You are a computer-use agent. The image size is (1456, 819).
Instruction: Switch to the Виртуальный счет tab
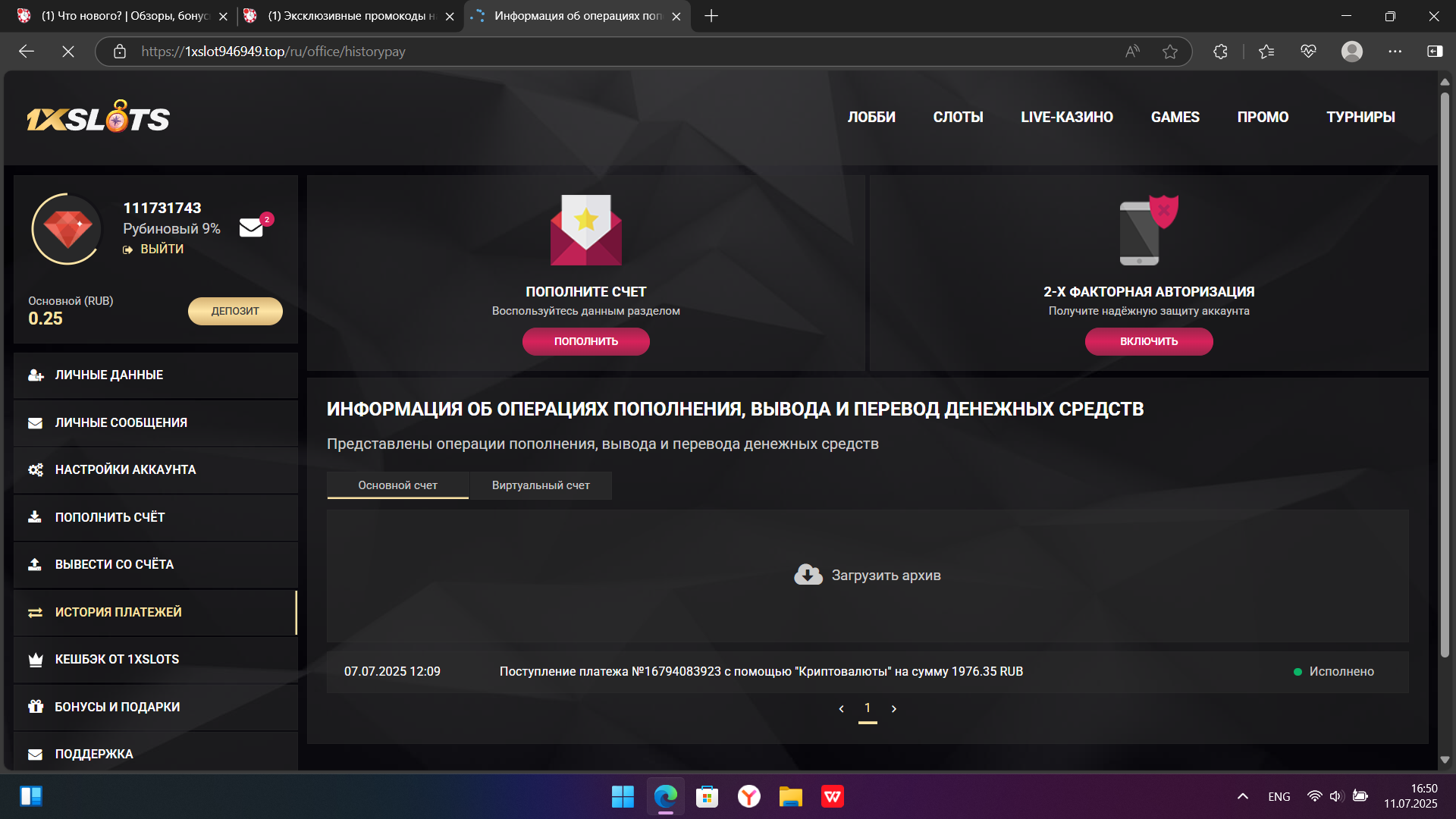540,485
